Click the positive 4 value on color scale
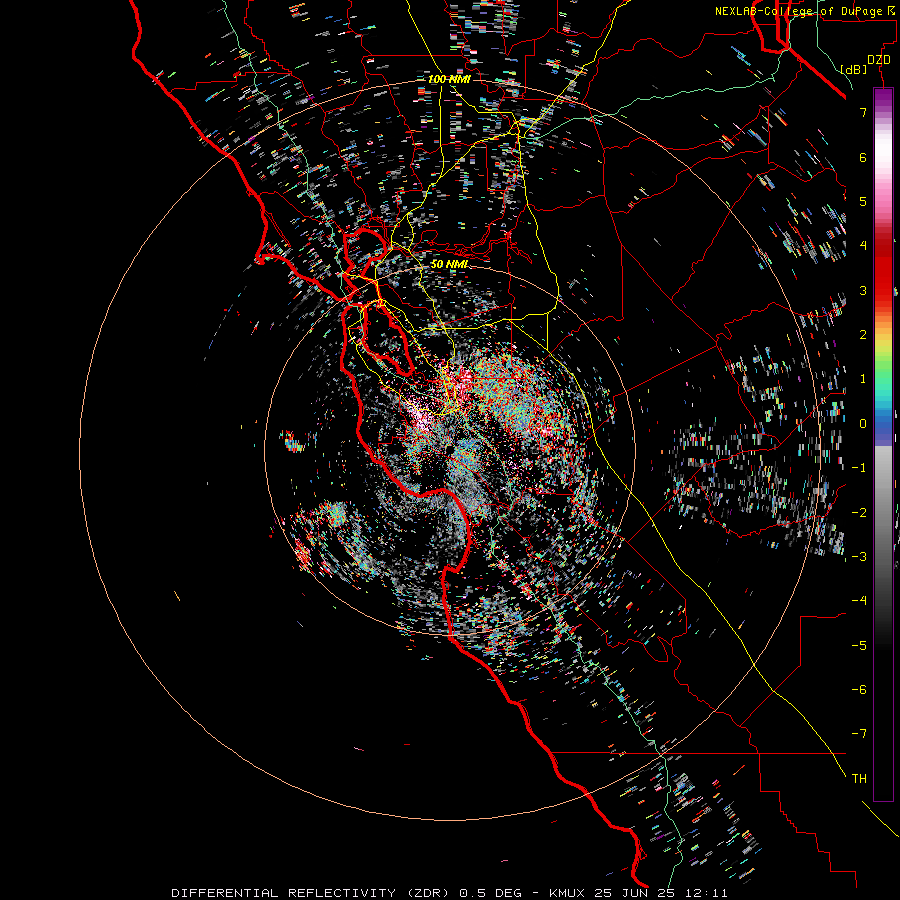Image resolution: width=900 pixels, height=900 pixels. click(863, 246)
